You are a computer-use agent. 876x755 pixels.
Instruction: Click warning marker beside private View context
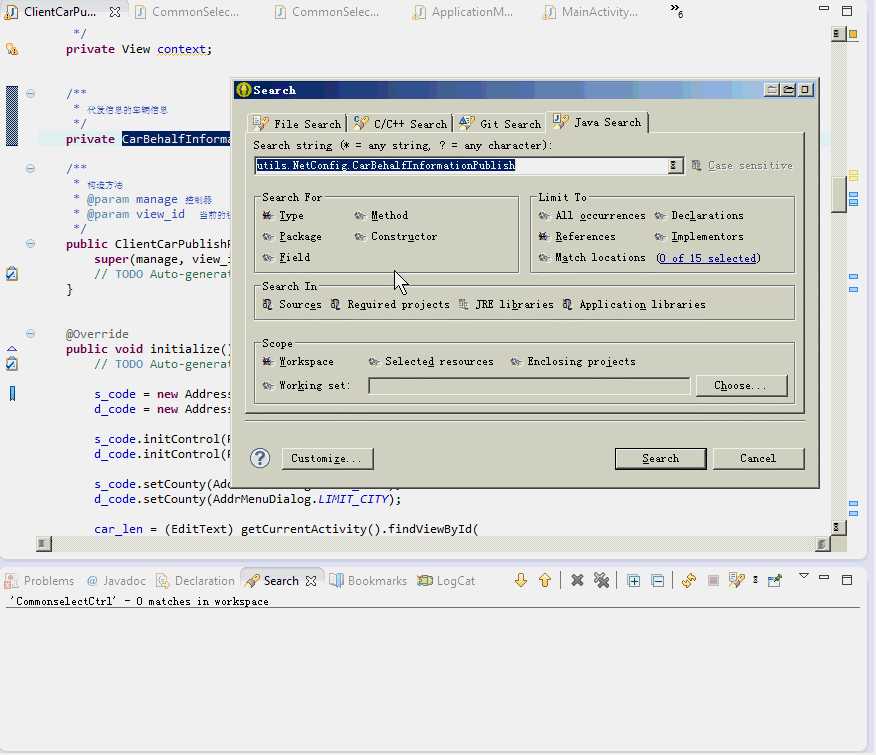[x=12, y=49]
